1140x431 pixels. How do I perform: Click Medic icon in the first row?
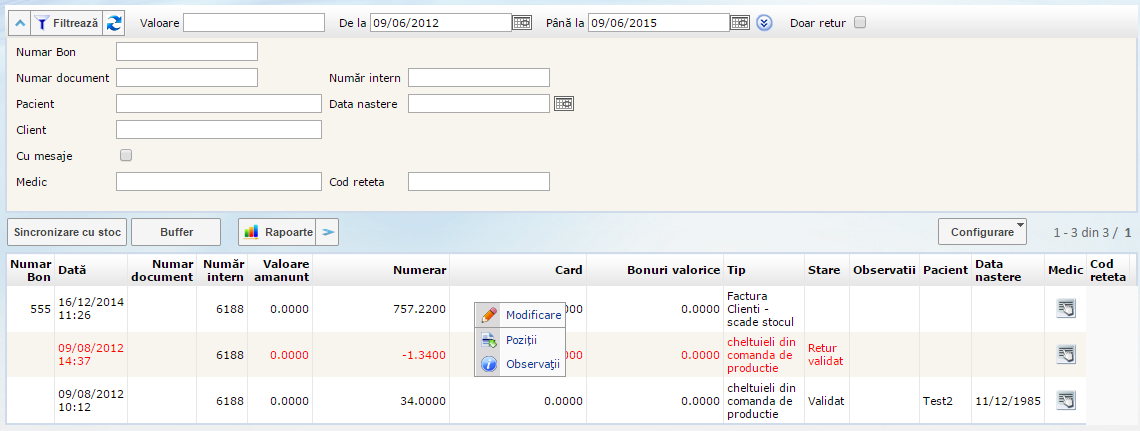[x=1066, y=309]
